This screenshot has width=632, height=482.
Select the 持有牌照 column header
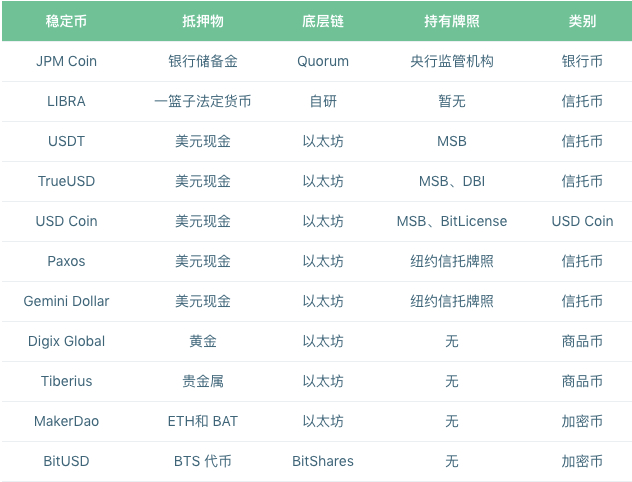[452, 21]
